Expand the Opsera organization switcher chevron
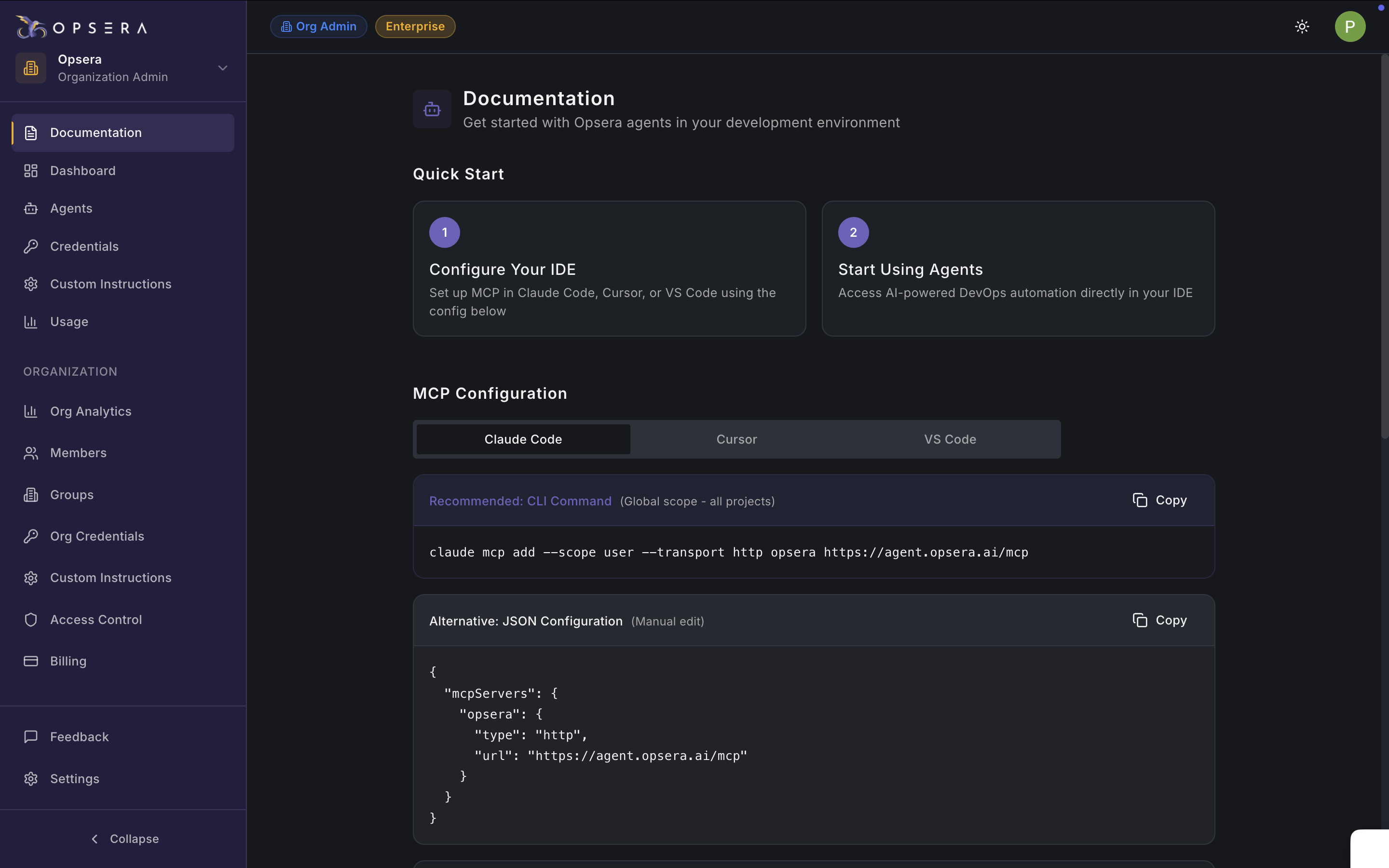This screenshot has height=868, width=1389. coord(223,68)
